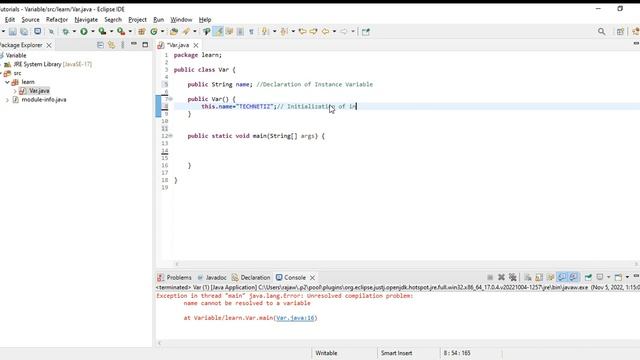
Task: Open Var.java:16 stack trace link
Action: coord(295,318)
